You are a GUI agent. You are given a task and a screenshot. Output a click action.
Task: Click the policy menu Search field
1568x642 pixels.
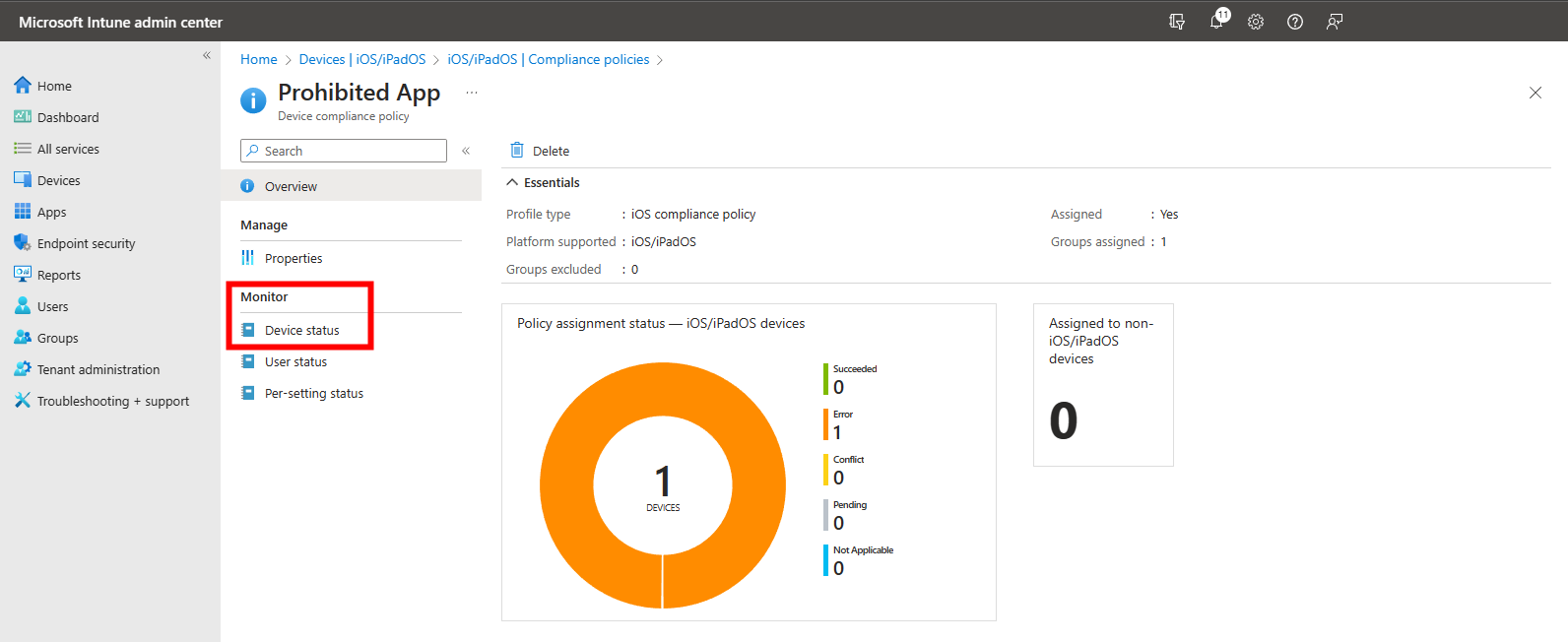pos(344,151)
